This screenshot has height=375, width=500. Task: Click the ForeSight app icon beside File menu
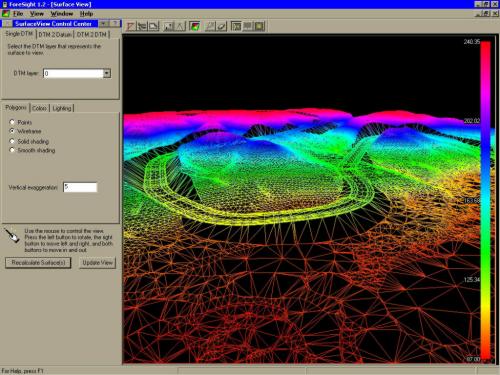[6, 14]
